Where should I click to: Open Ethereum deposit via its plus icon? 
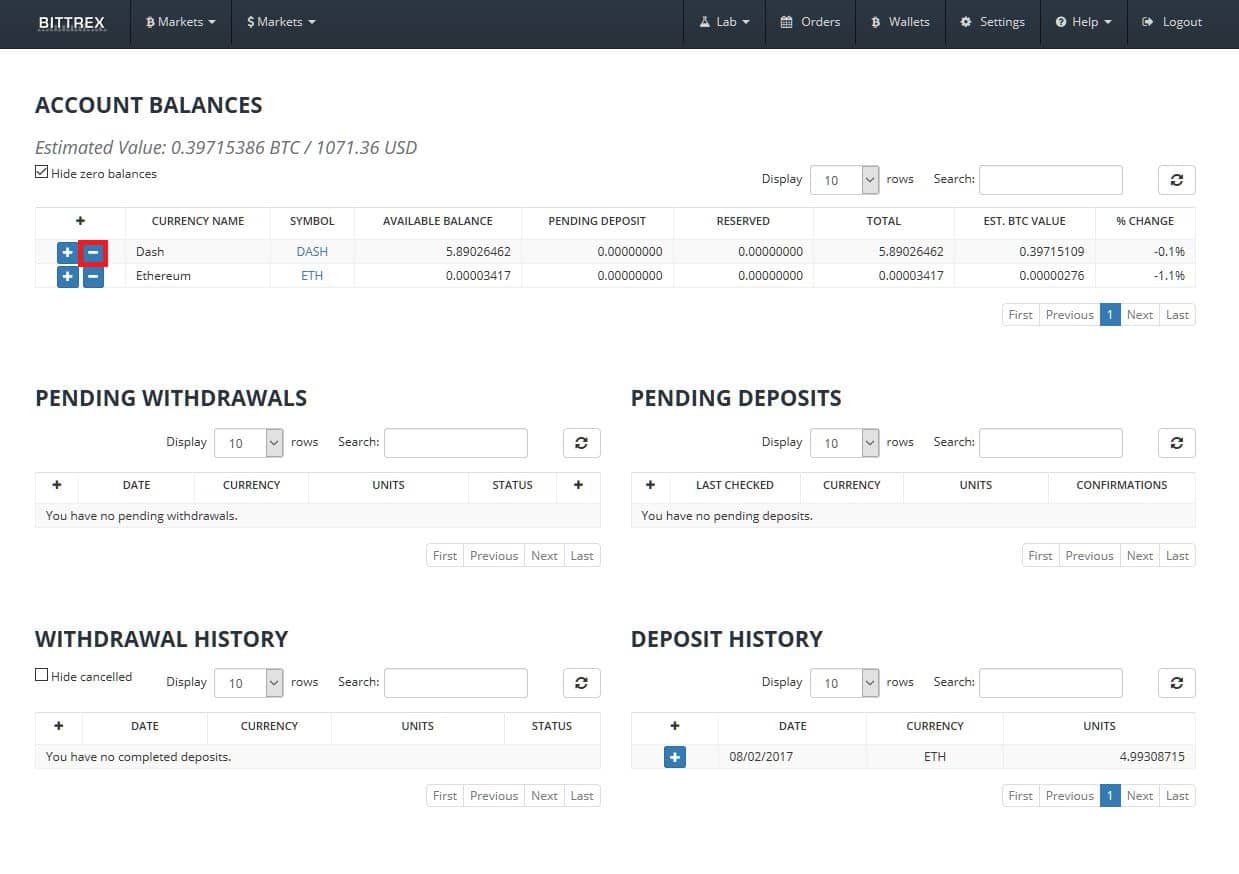point(67,276)
